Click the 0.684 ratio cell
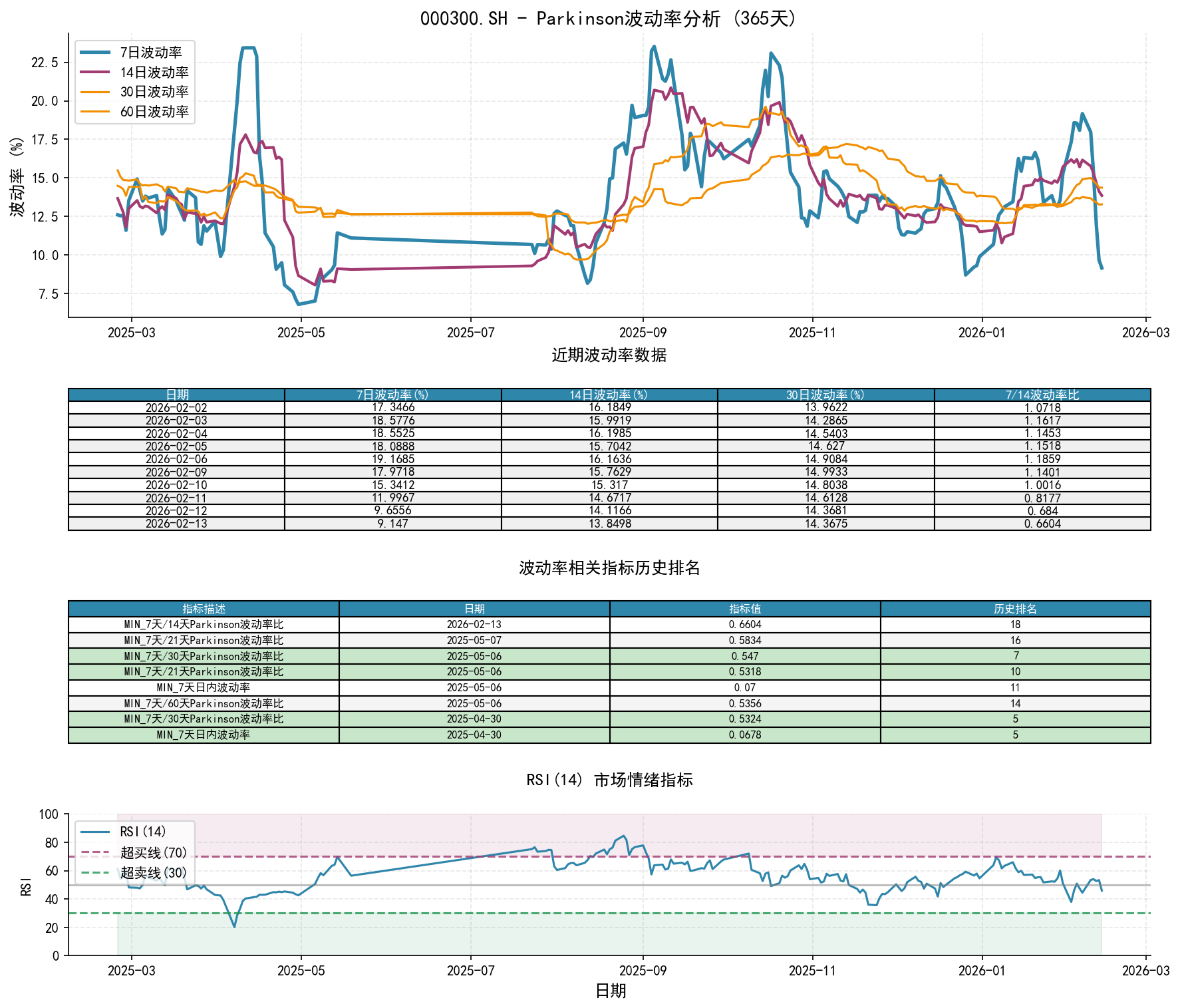The image size is (1180, 1008). tap(1042, 511)
